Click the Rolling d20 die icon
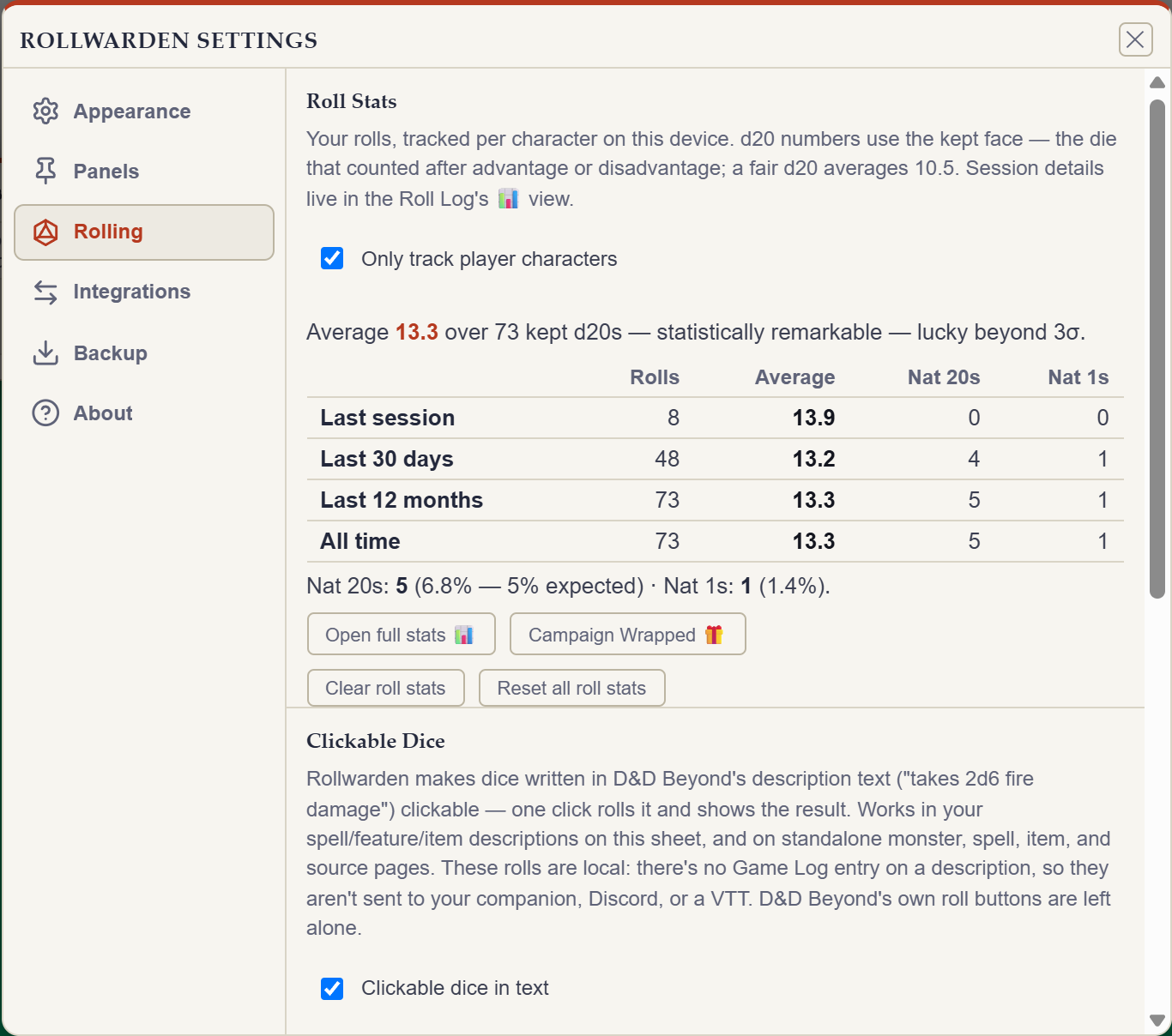 click(45, 232)
